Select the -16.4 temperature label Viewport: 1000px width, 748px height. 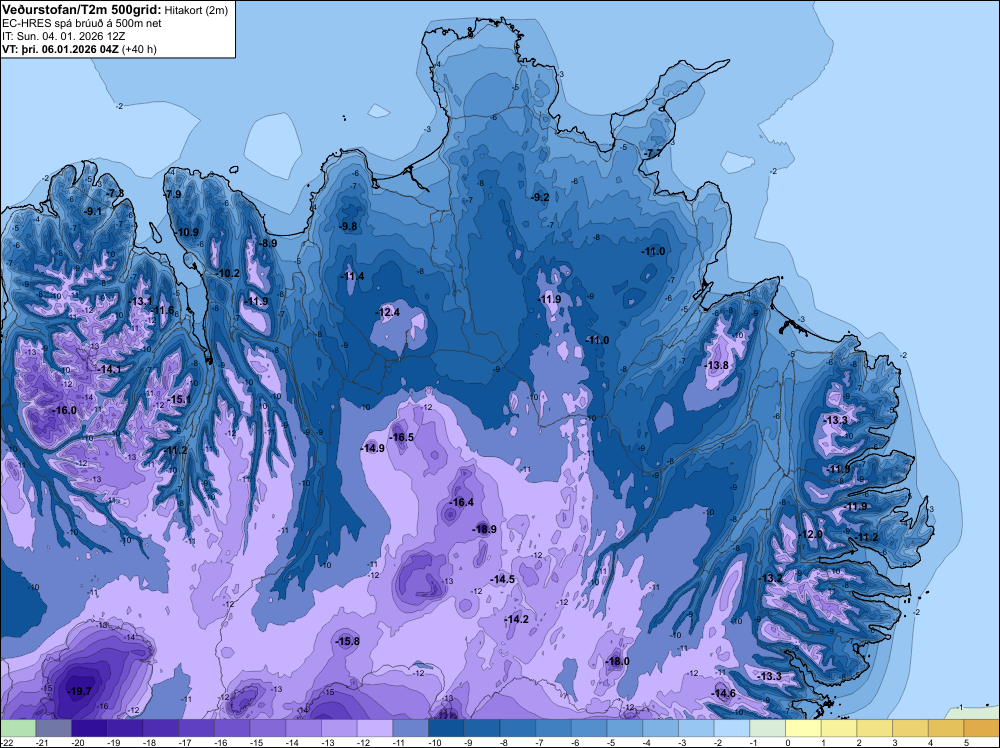[461, 502]
